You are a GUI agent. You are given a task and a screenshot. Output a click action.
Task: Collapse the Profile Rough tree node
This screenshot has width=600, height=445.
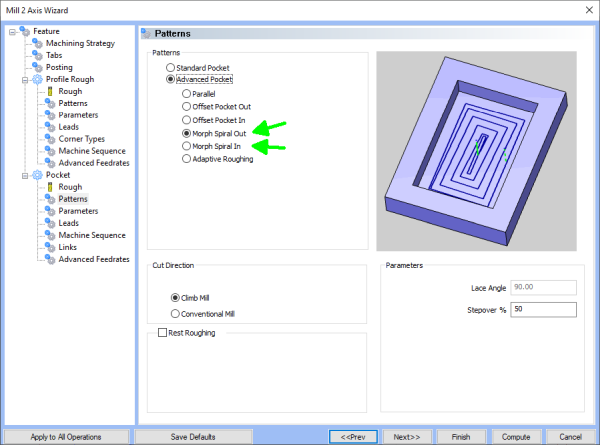25,80
